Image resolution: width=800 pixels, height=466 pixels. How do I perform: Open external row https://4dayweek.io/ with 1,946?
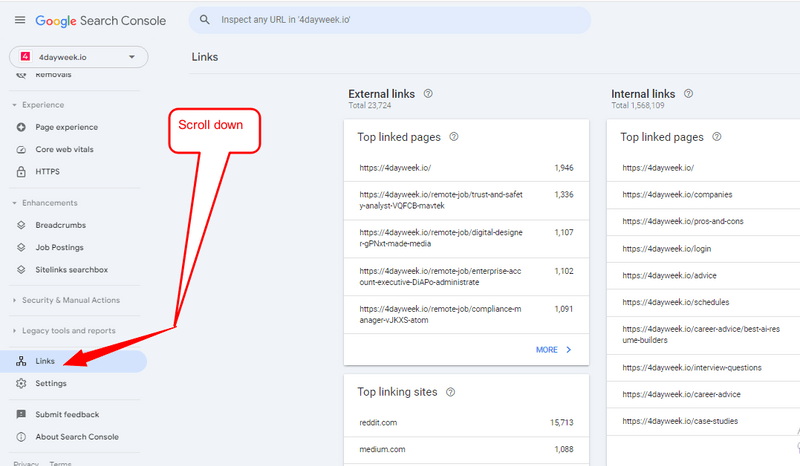tap(466, 168)
